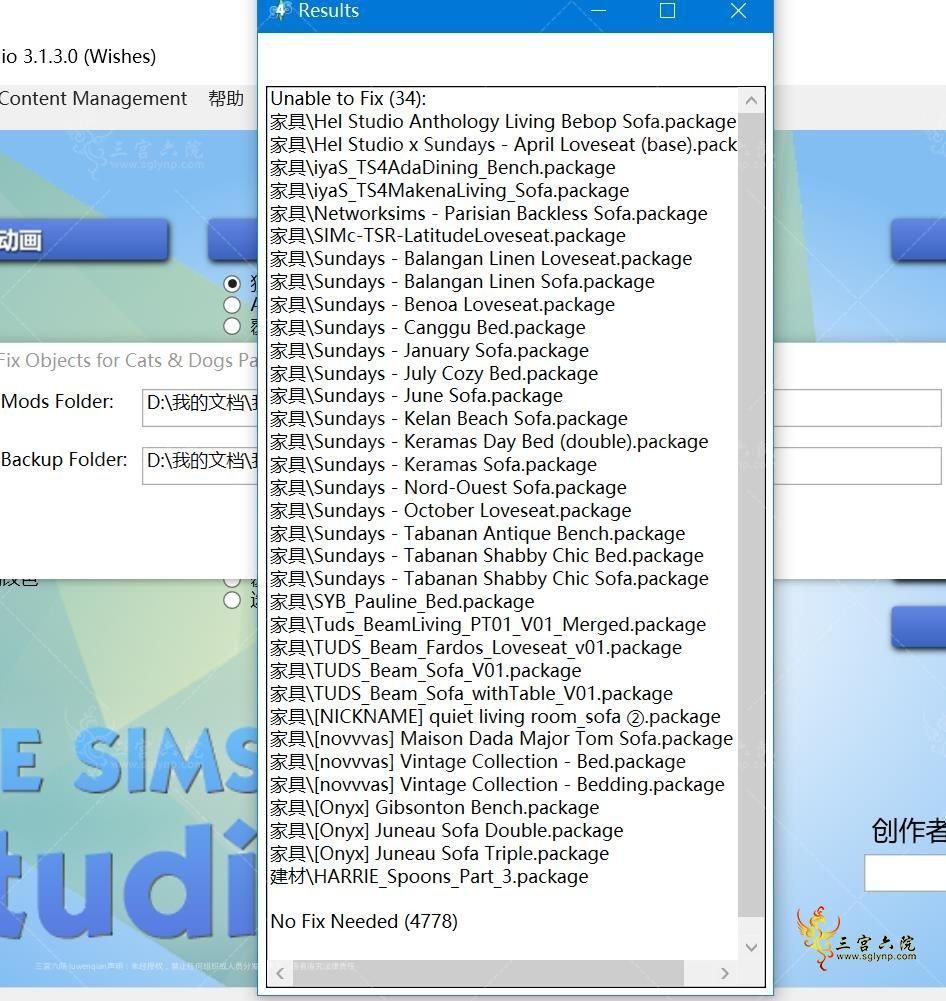The height and width of the screenshot is (1001, 946).
Task: Click the 创作者 name input field
Action: pos(905,873)
